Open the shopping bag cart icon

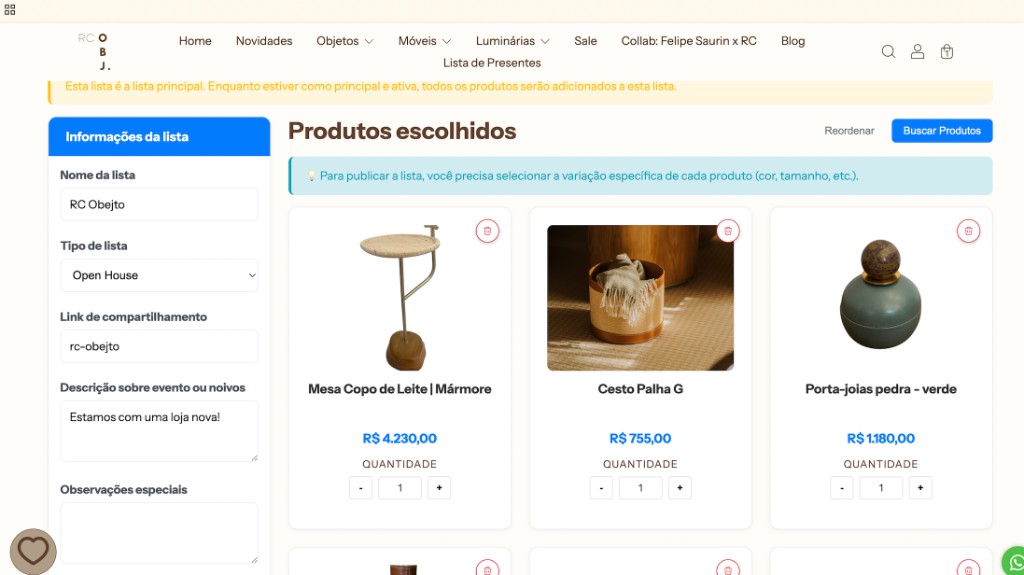tap(947, 52)
